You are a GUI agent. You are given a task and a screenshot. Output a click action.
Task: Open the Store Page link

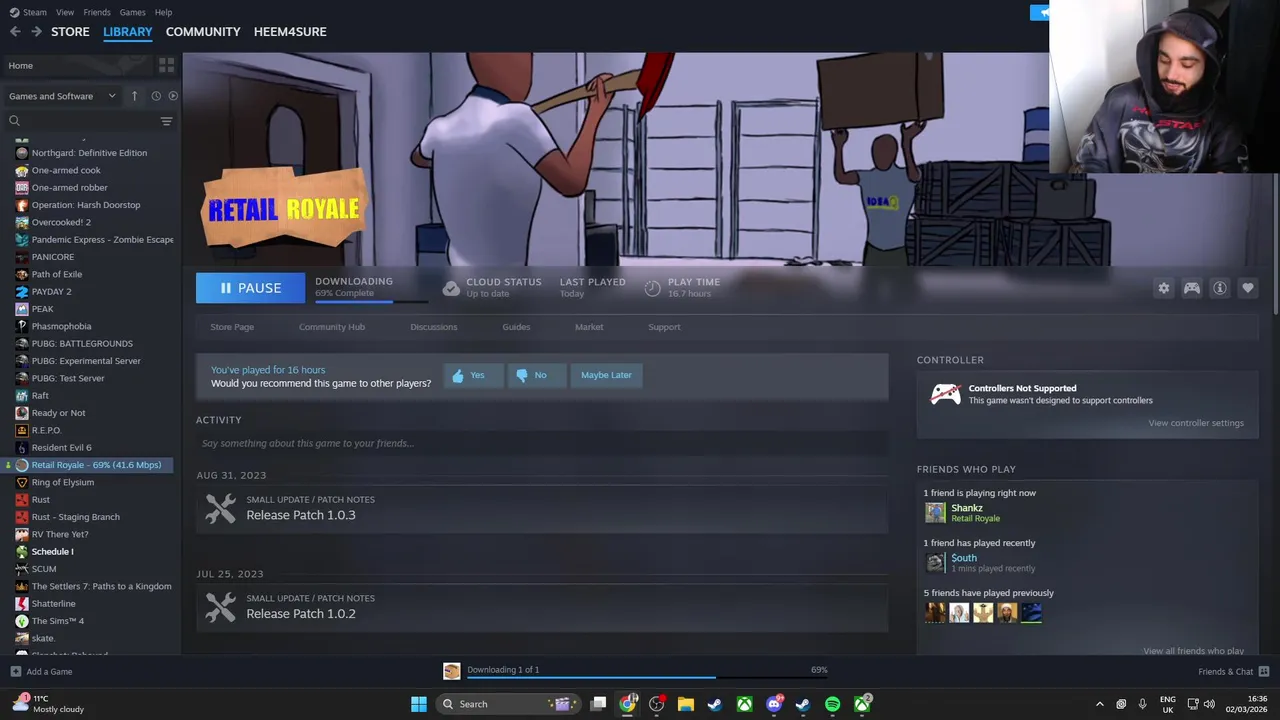click(x=232, y=327)
